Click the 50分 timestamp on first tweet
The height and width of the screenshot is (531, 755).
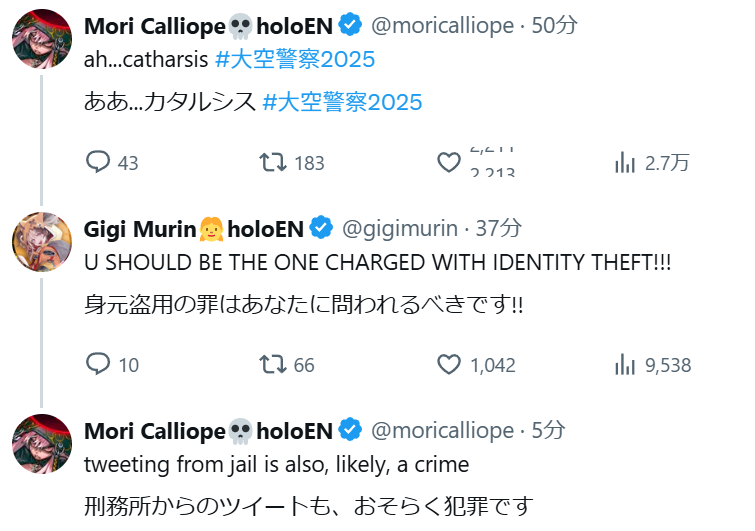click(x=553, y=26)
